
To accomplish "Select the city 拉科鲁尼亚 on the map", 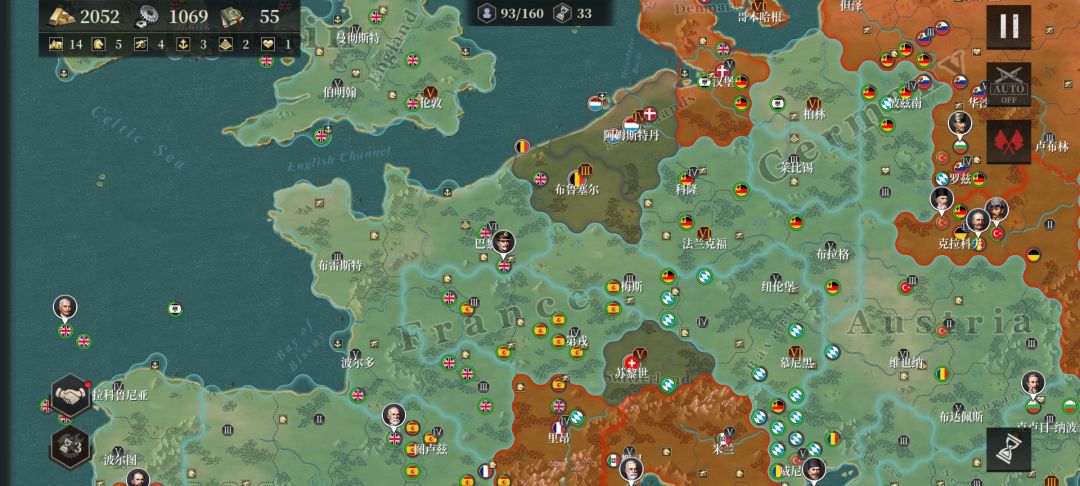I will tap(120, 395).
